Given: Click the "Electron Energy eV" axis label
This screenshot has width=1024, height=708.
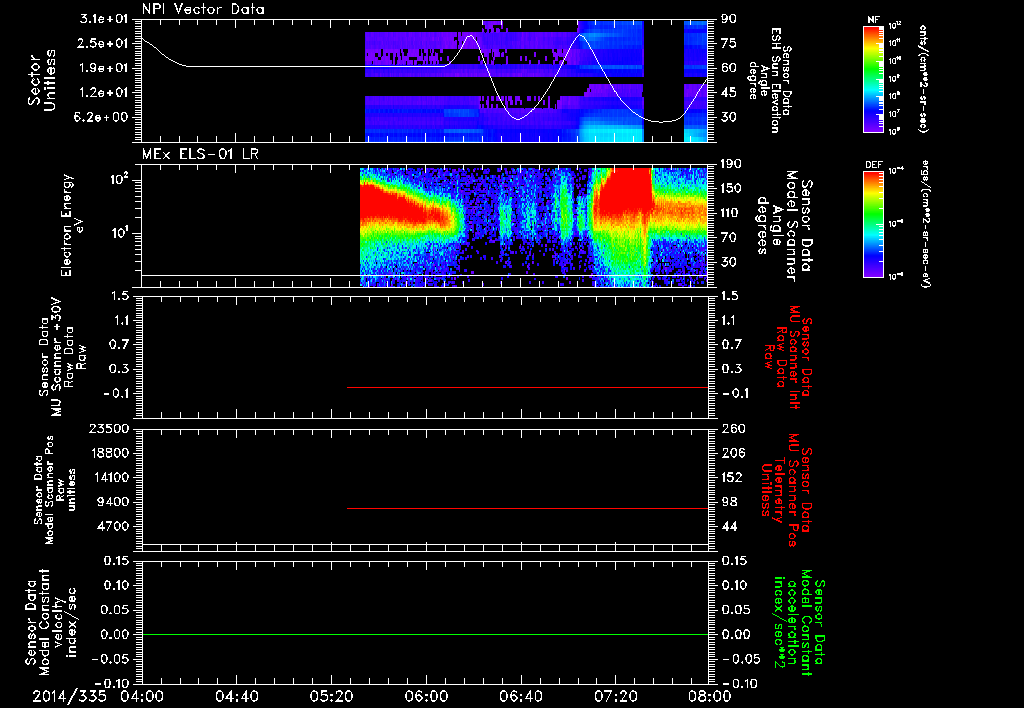Looking at the screenshot, I should tap(72, 225).
